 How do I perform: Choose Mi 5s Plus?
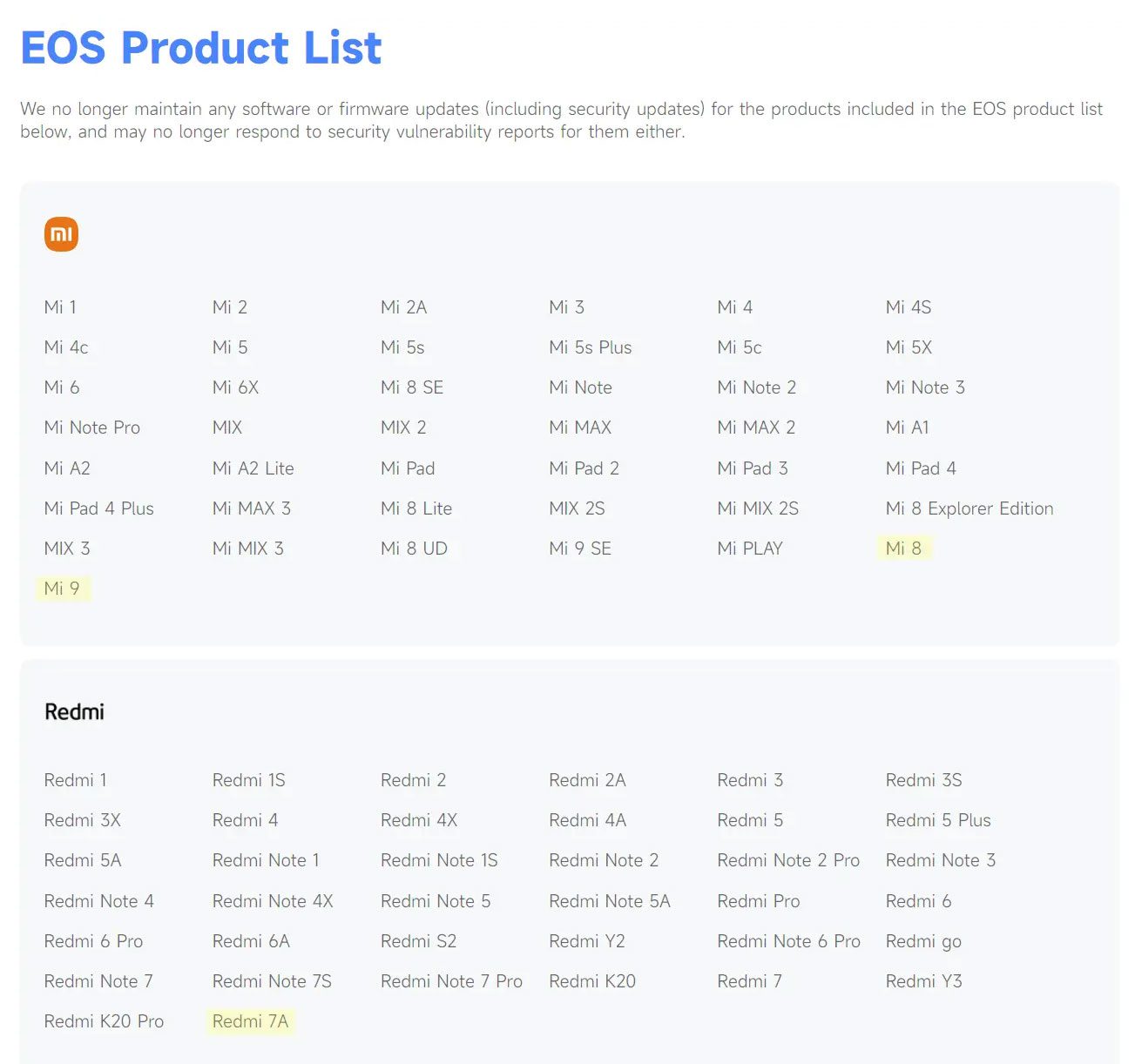[590, 347]
